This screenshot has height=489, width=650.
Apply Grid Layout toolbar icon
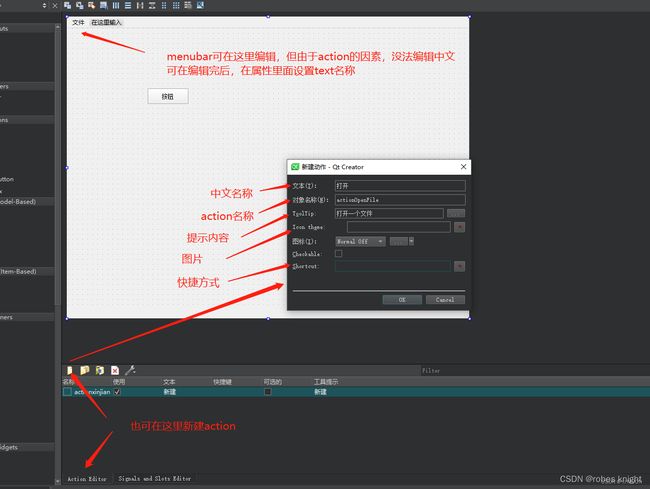[x=176, y=5]
